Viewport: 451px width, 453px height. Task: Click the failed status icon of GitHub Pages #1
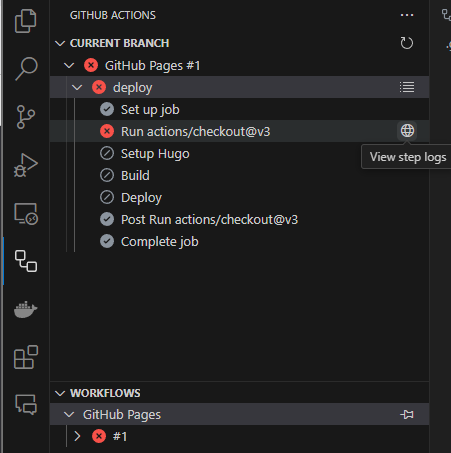(91, 65)
